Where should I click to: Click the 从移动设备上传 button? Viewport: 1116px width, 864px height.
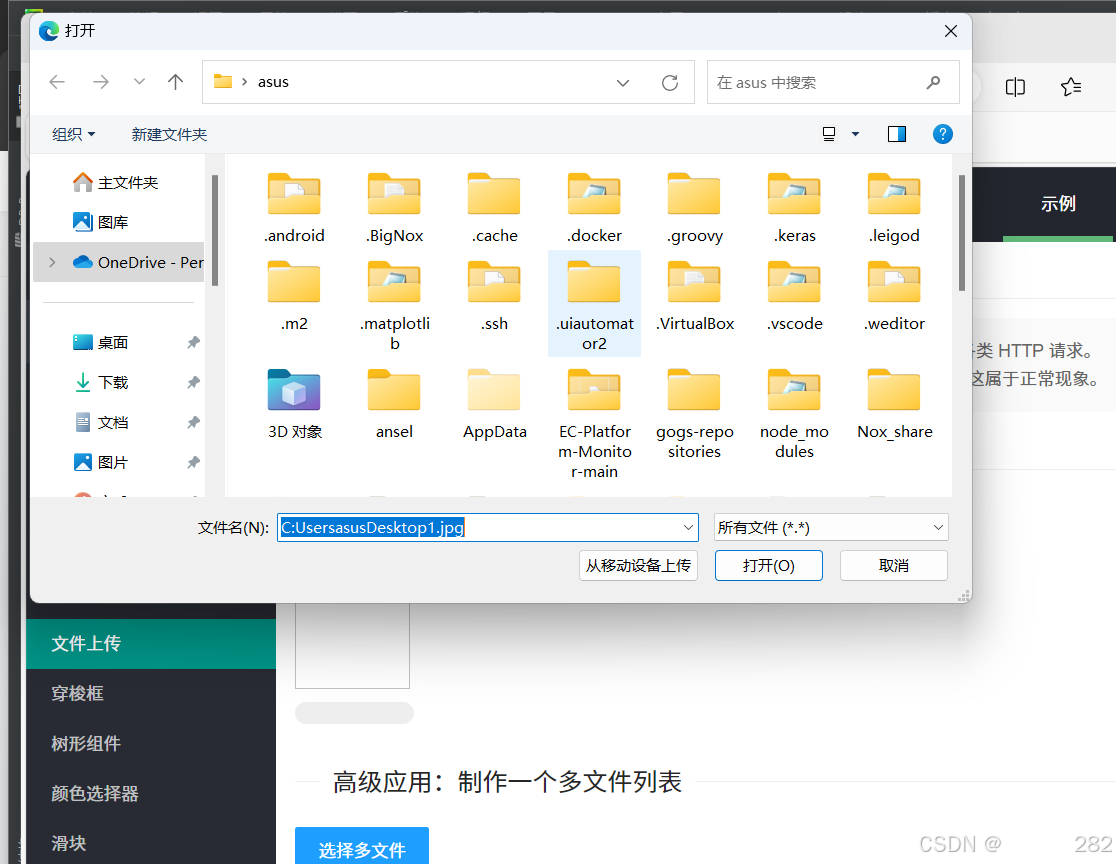pyautogui.click(x=638, y=565)
